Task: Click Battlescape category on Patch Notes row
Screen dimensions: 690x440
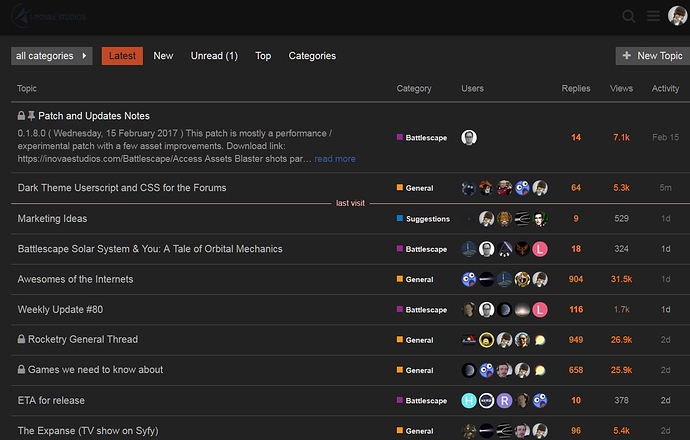Action: (422, 138)
